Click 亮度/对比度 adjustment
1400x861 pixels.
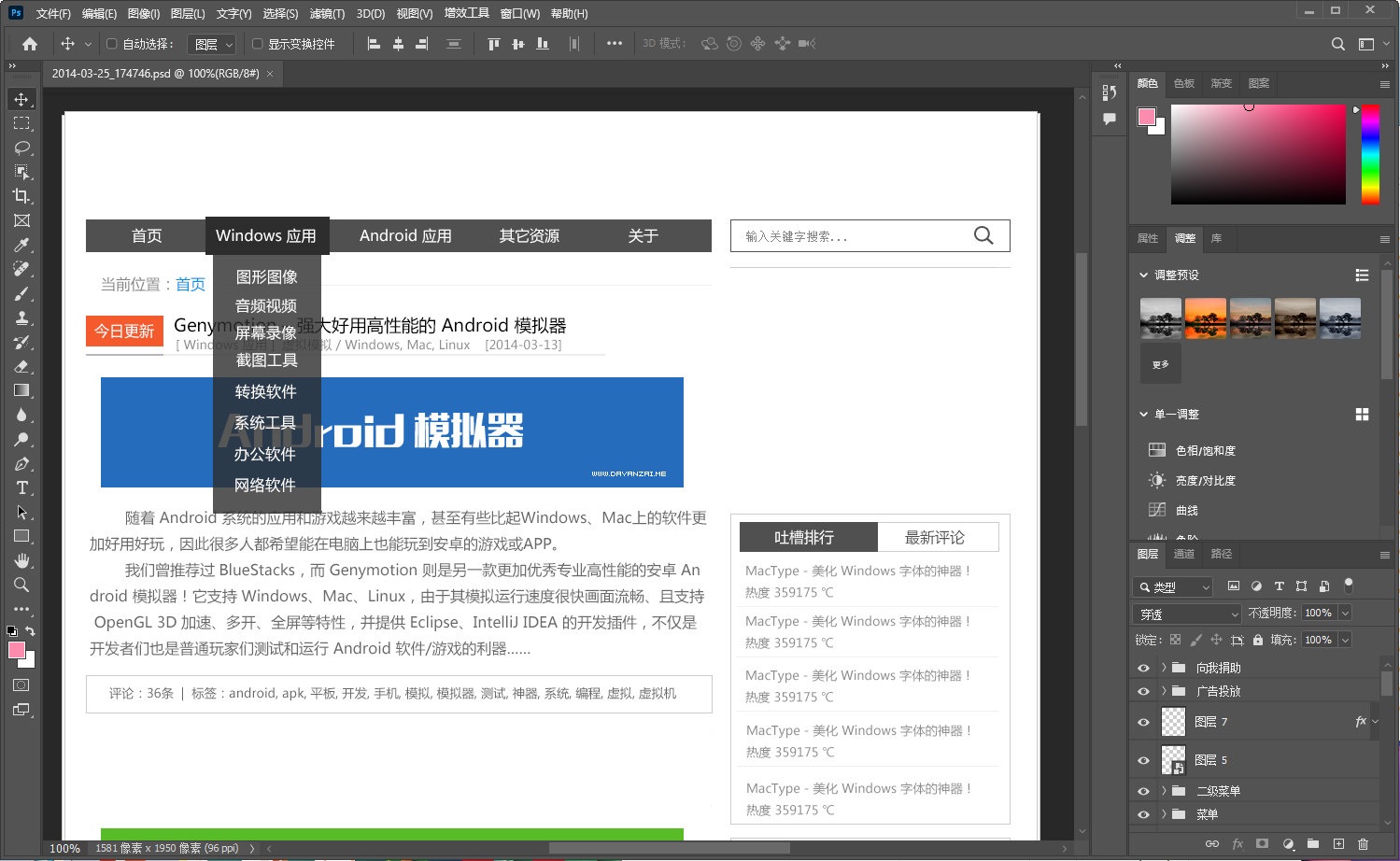point(1205,480)
